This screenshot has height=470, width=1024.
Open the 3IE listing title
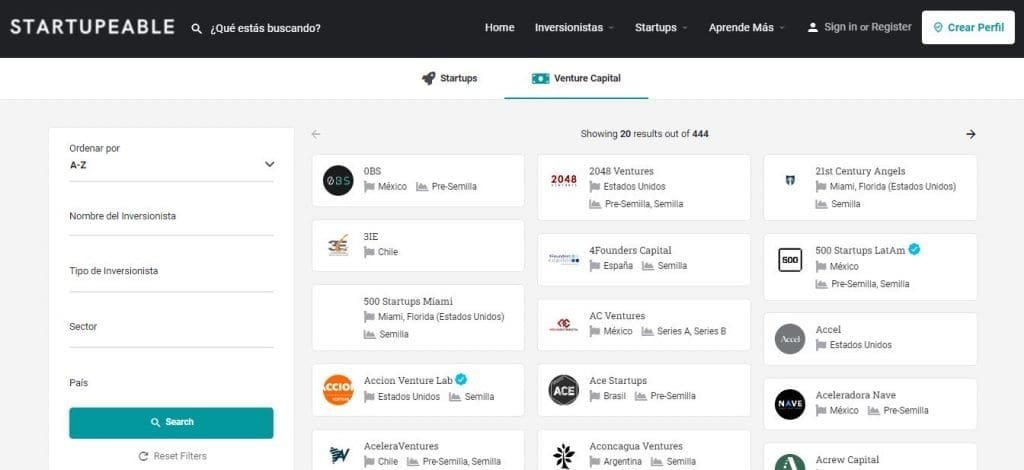point(371,236)
